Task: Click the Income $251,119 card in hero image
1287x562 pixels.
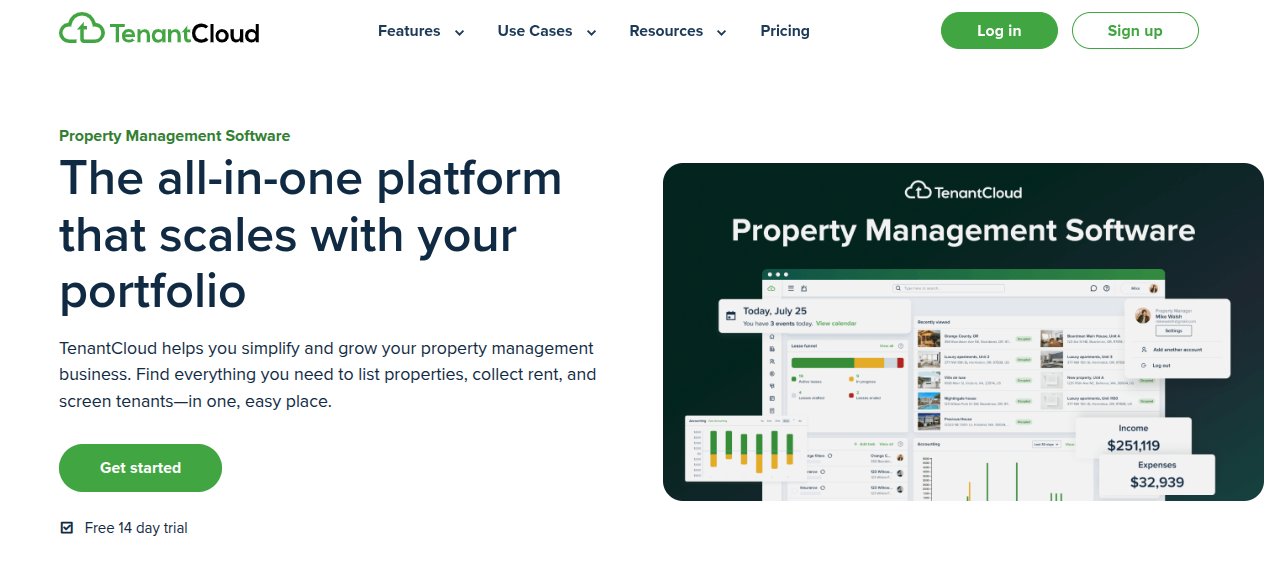Action: click(x=1133, y=437)
